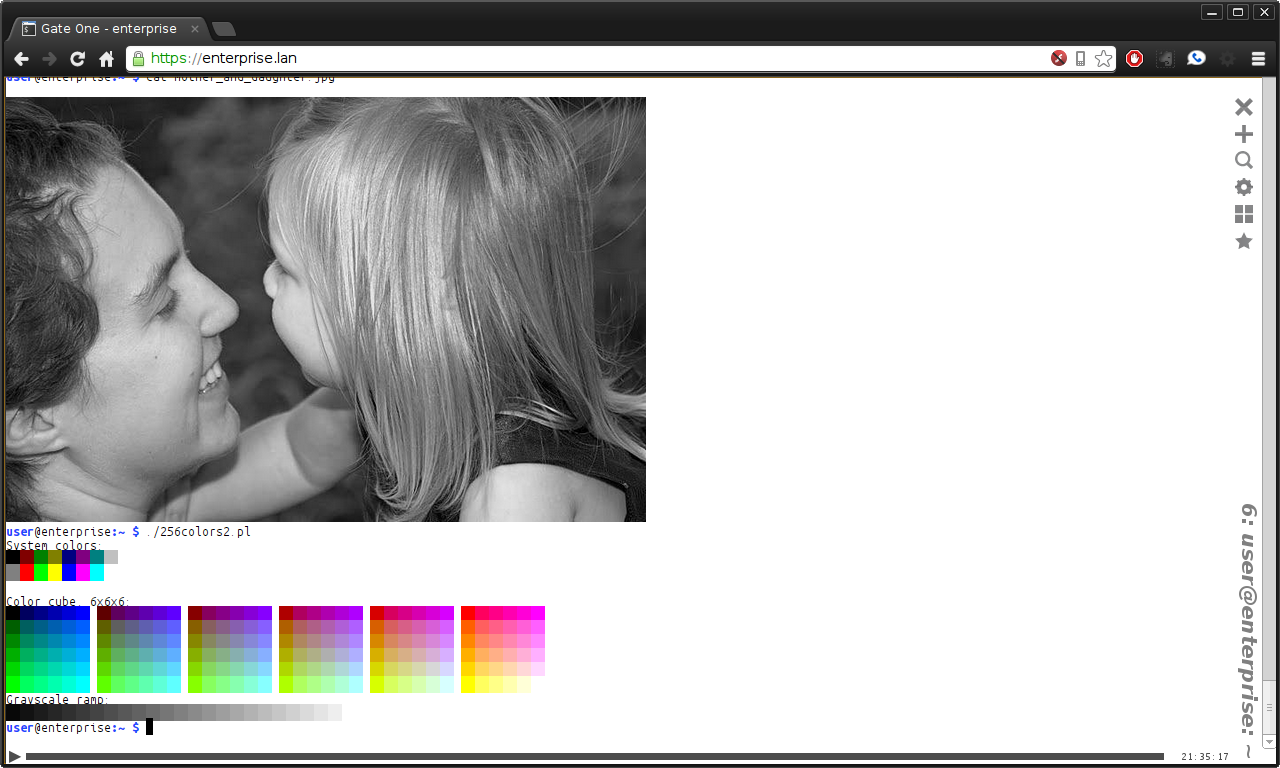Click the forward navigation arrow
The height and width of the screenshot is (768, 1280).
(x=49, y=58)
